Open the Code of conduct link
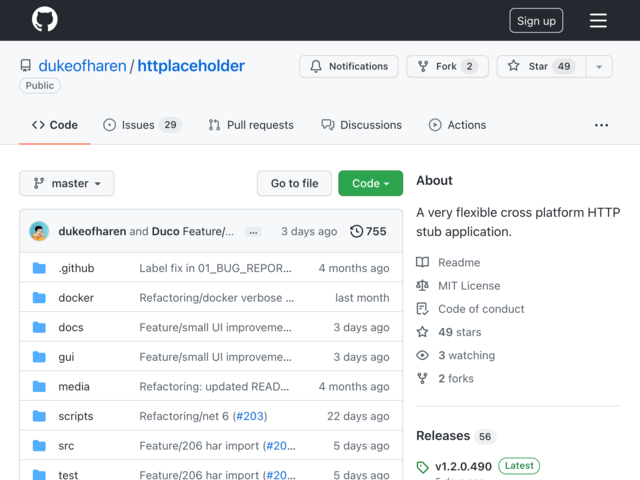This screenshot has width=640, height=480. point(481,309)
